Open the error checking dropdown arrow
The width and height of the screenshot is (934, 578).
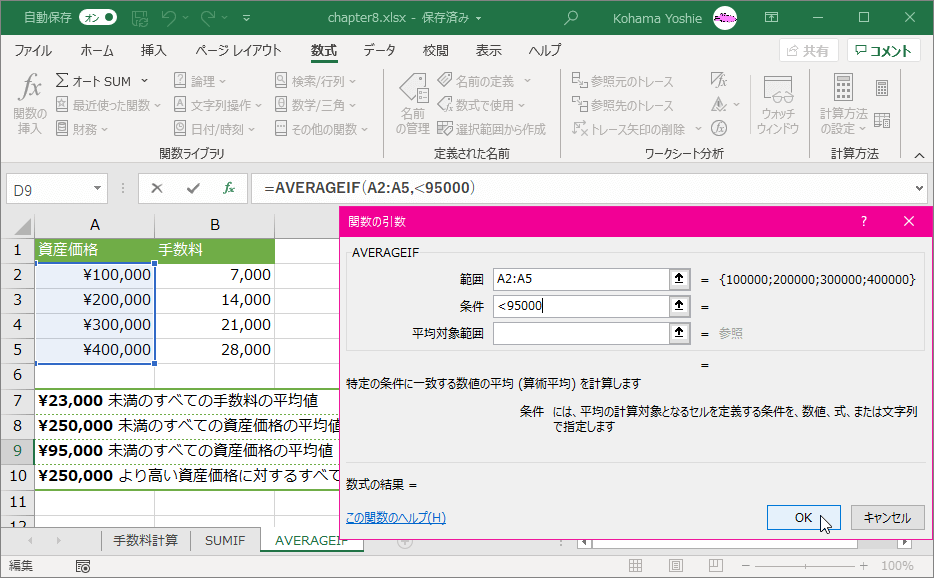click(737, 105)
